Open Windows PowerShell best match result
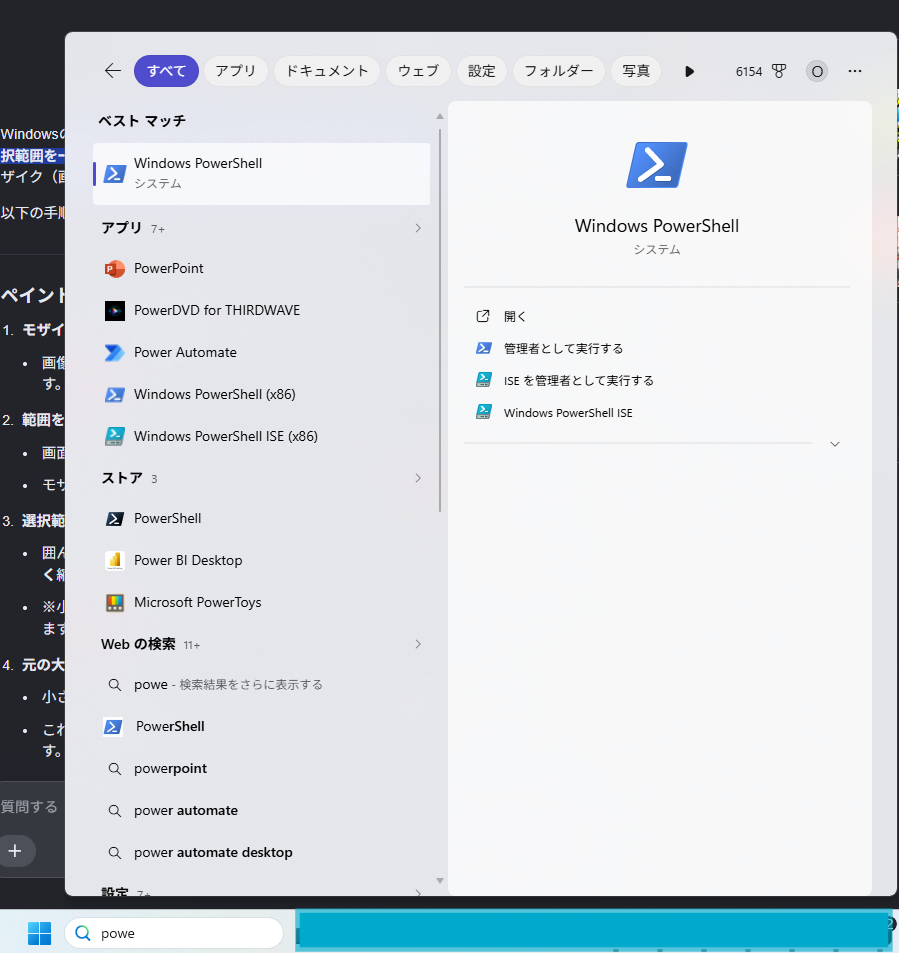The height and width of the screenshot is (953, 899). click(261, 174)
